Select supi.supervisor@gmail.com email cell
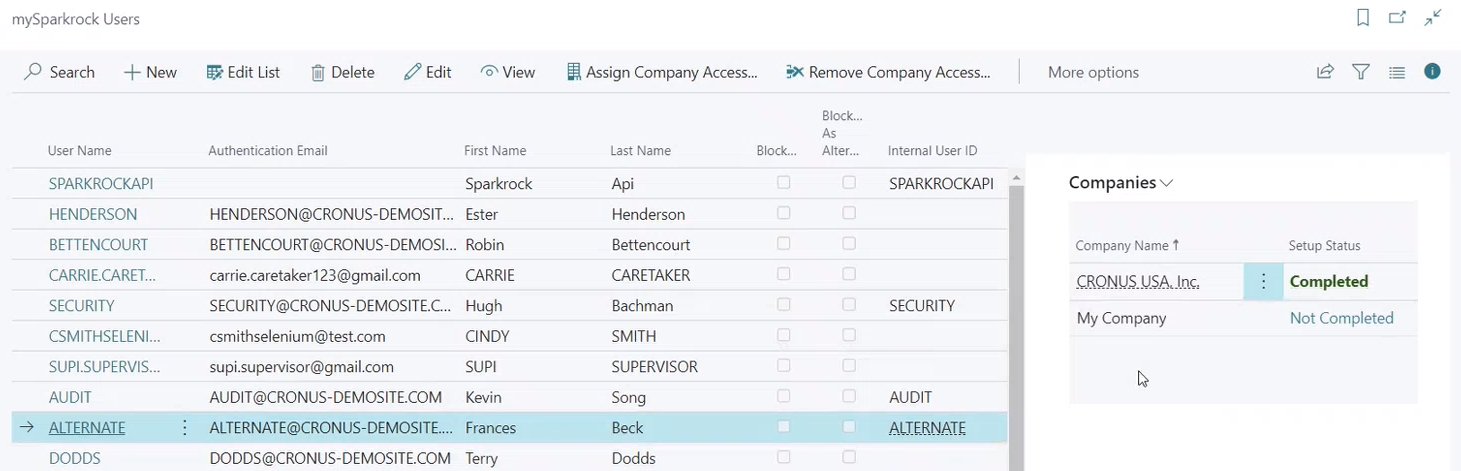1461x471 pixels. click(x=302, y=367)
